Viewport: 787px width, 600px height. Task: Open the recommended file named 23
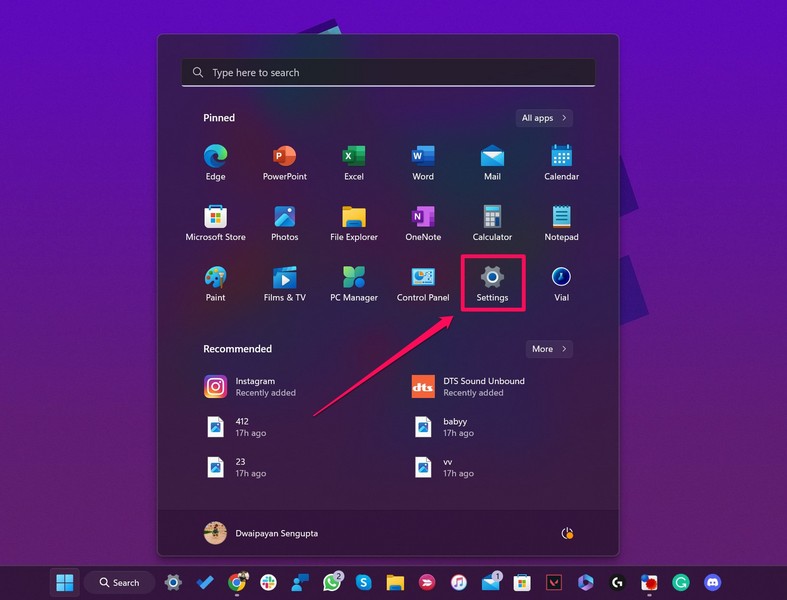click(236, 467)
